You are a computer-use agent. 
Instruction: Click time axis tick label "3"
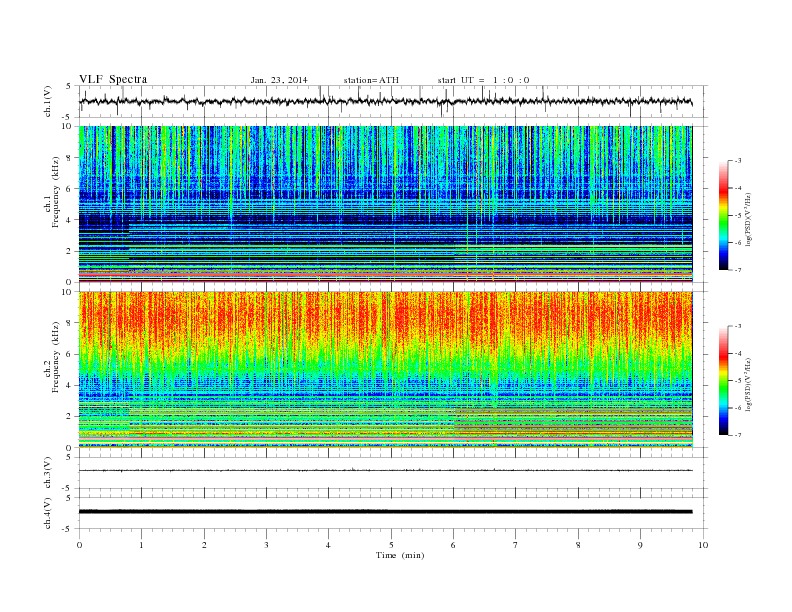coord(266,545)
